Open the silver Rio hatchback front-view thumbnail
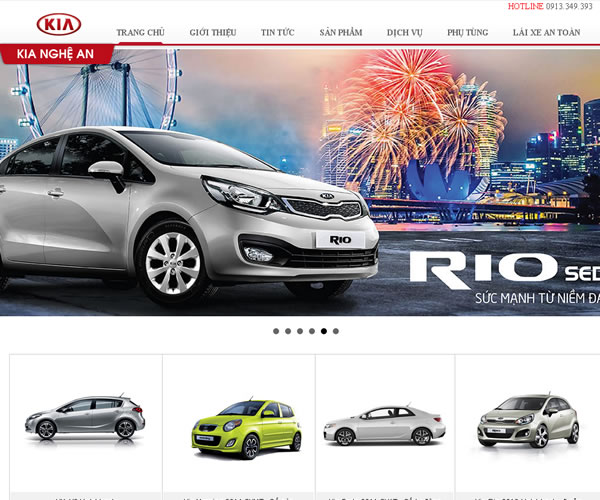 pyautogui.click(x=525, y=420)
